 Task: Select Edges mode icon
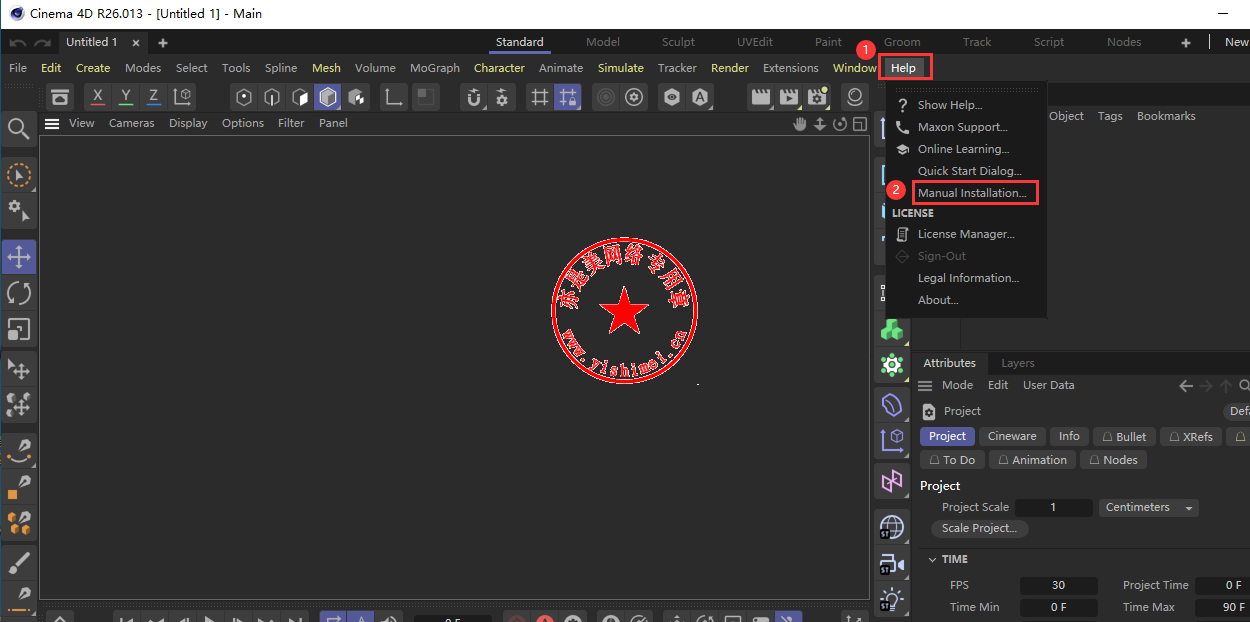tap(272, 97)
